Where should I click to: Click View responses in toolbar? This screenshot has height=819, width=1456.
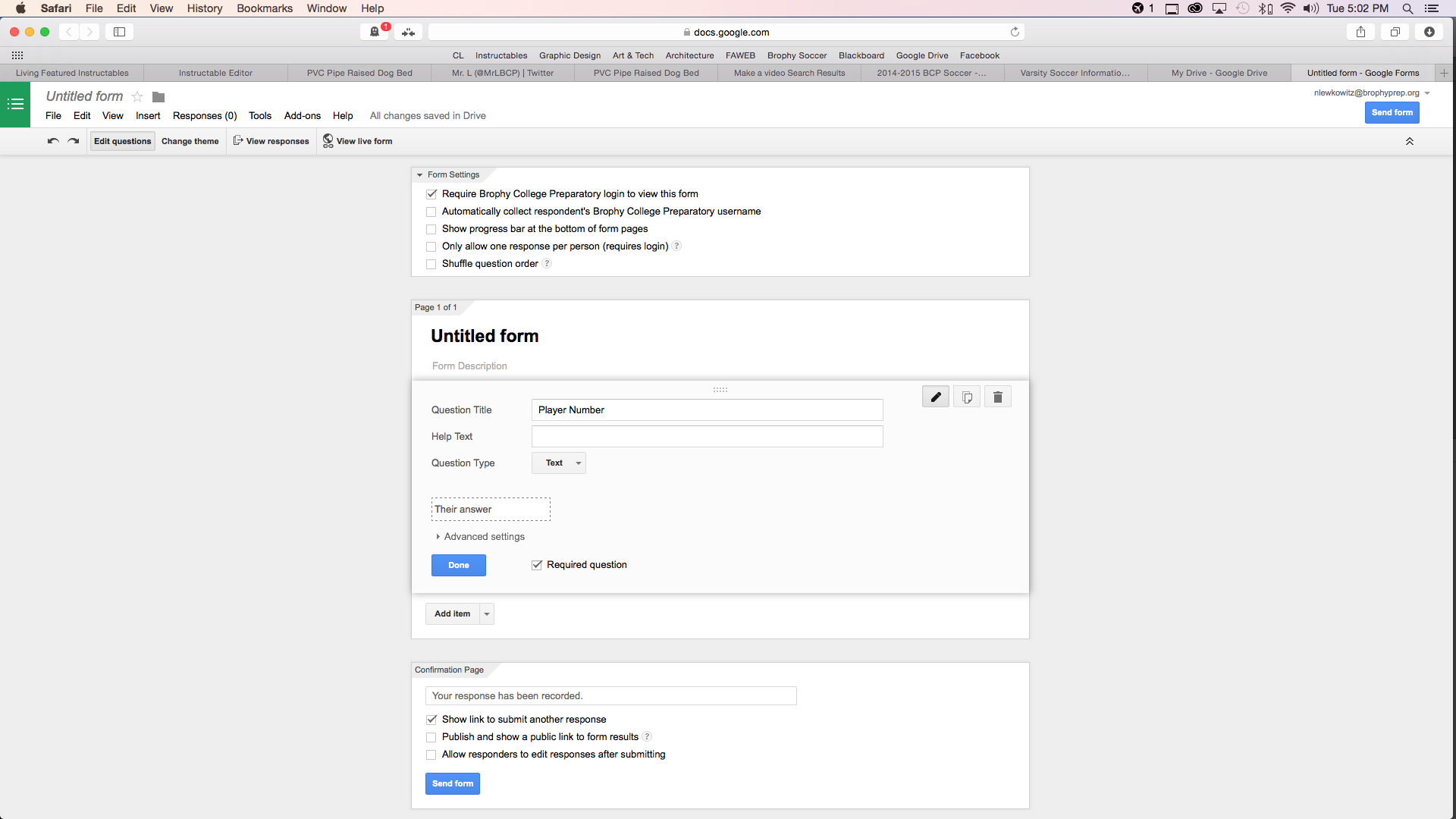271,141
